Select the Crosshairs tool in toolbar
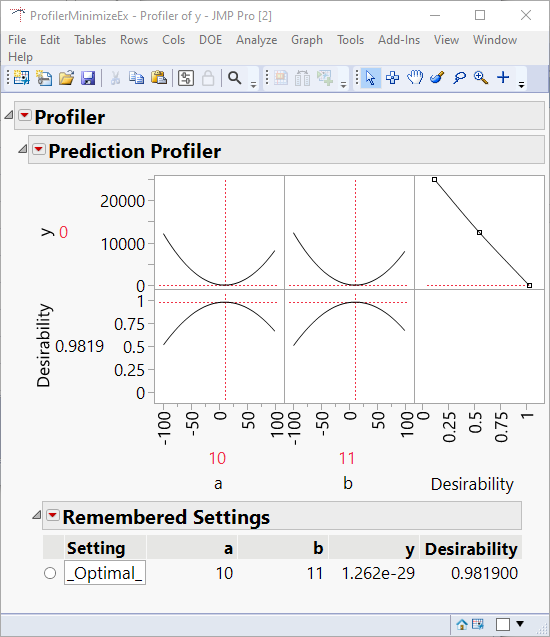 (x=503, y=77)
